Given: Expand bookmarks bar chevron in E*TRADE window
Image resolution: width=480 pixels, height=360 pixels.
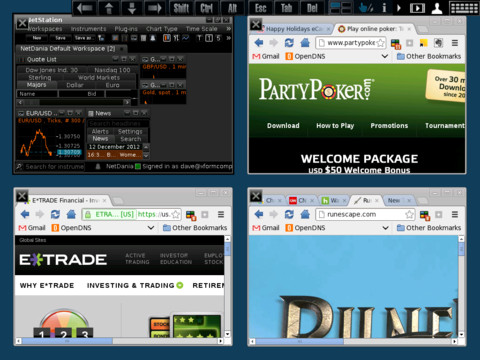Looking at the screenshot, I should click(151, 228).
